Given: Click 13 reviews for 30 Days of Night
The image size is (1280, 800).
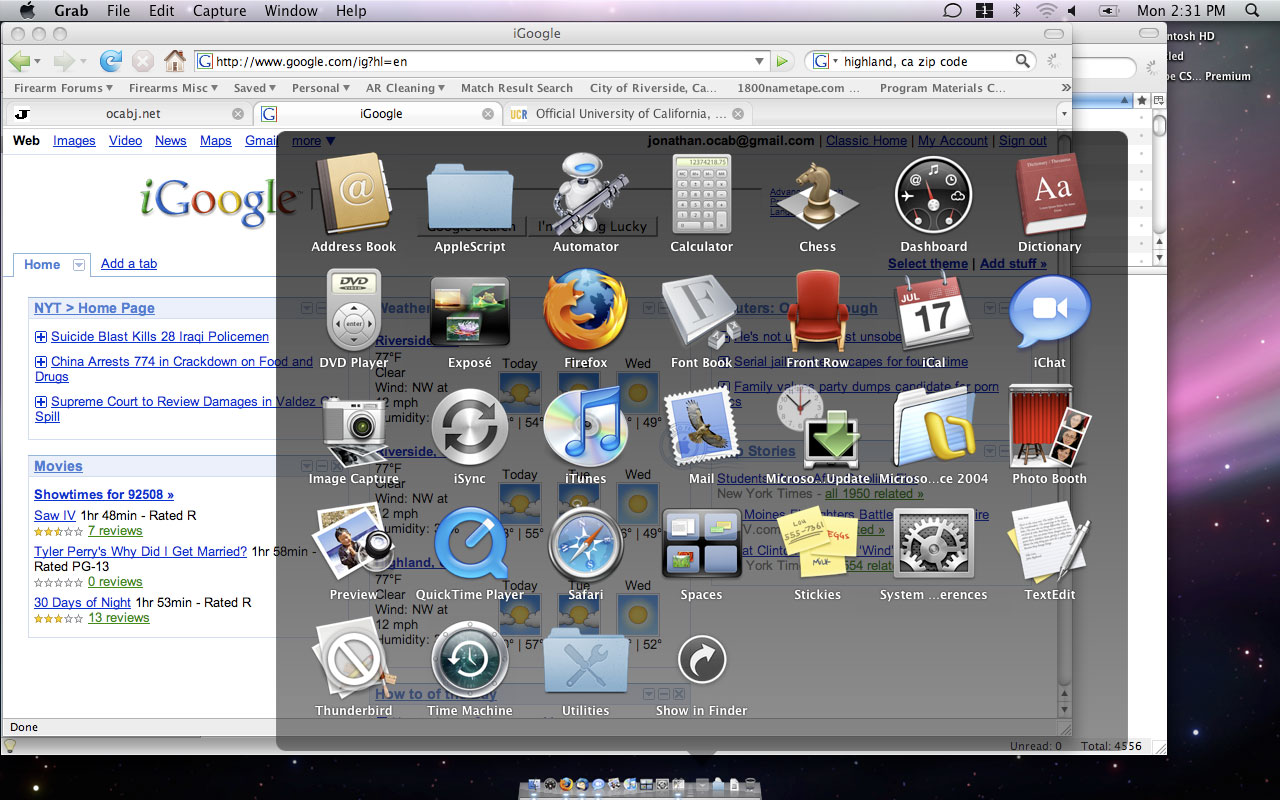Looking at the screenshot, I should (118, 618).
